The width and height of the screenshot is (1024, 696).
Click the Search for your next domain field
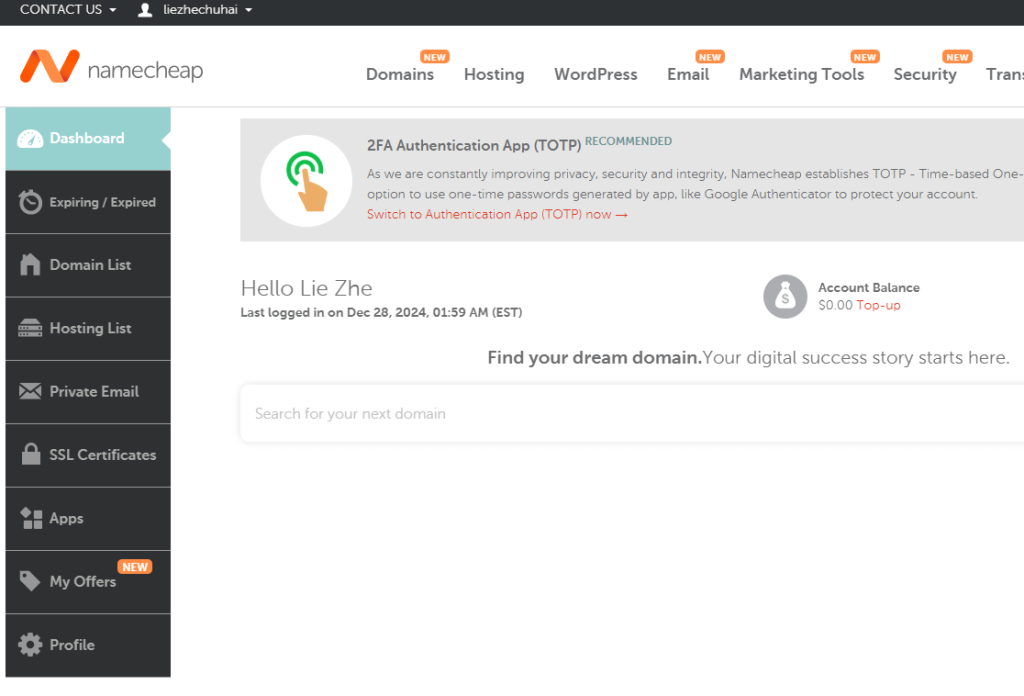coord(632,414)
